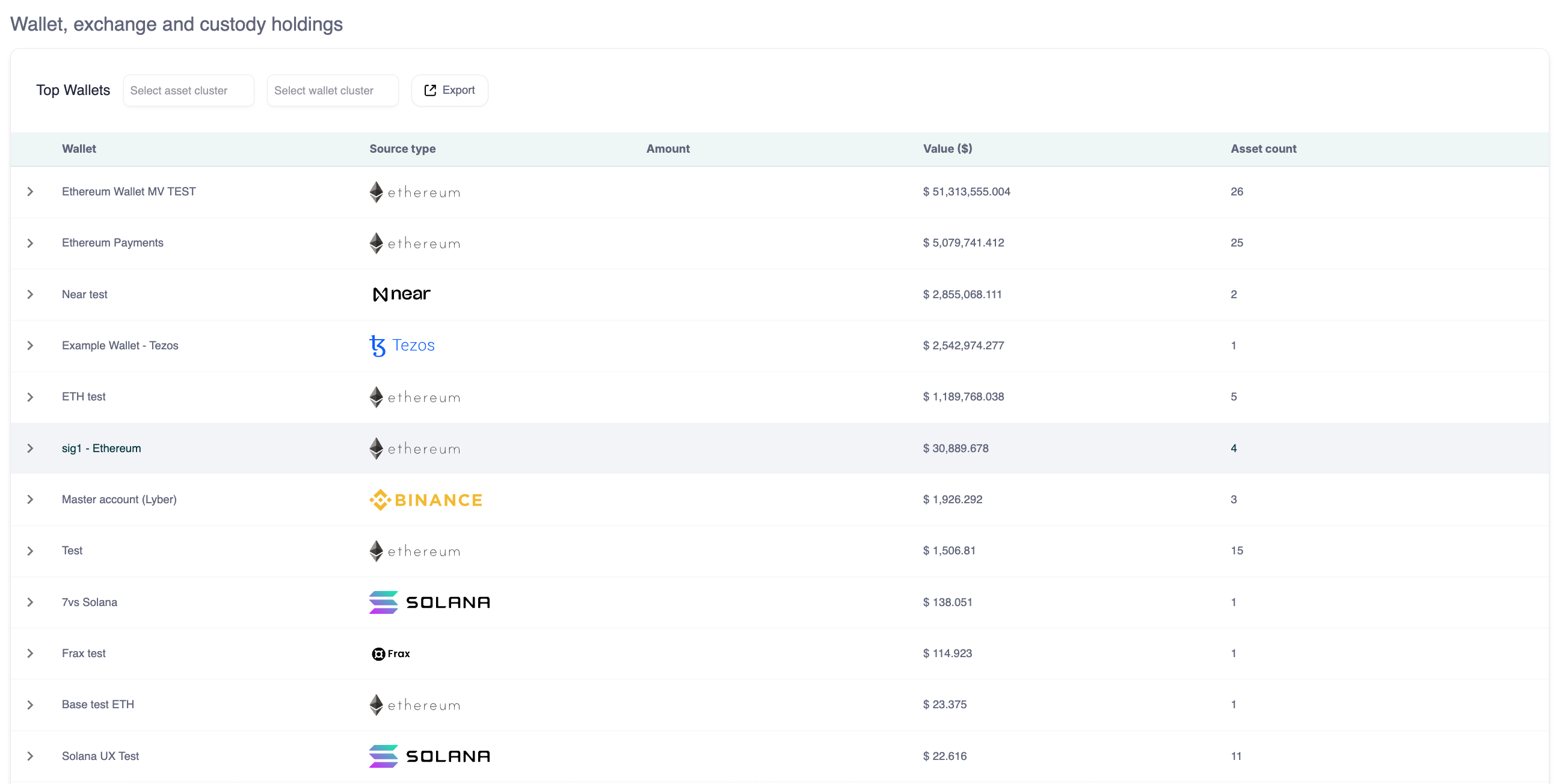Expand the Near test wallet row
The width and height of the screenshot is (1565, 784).
[29, 295]
